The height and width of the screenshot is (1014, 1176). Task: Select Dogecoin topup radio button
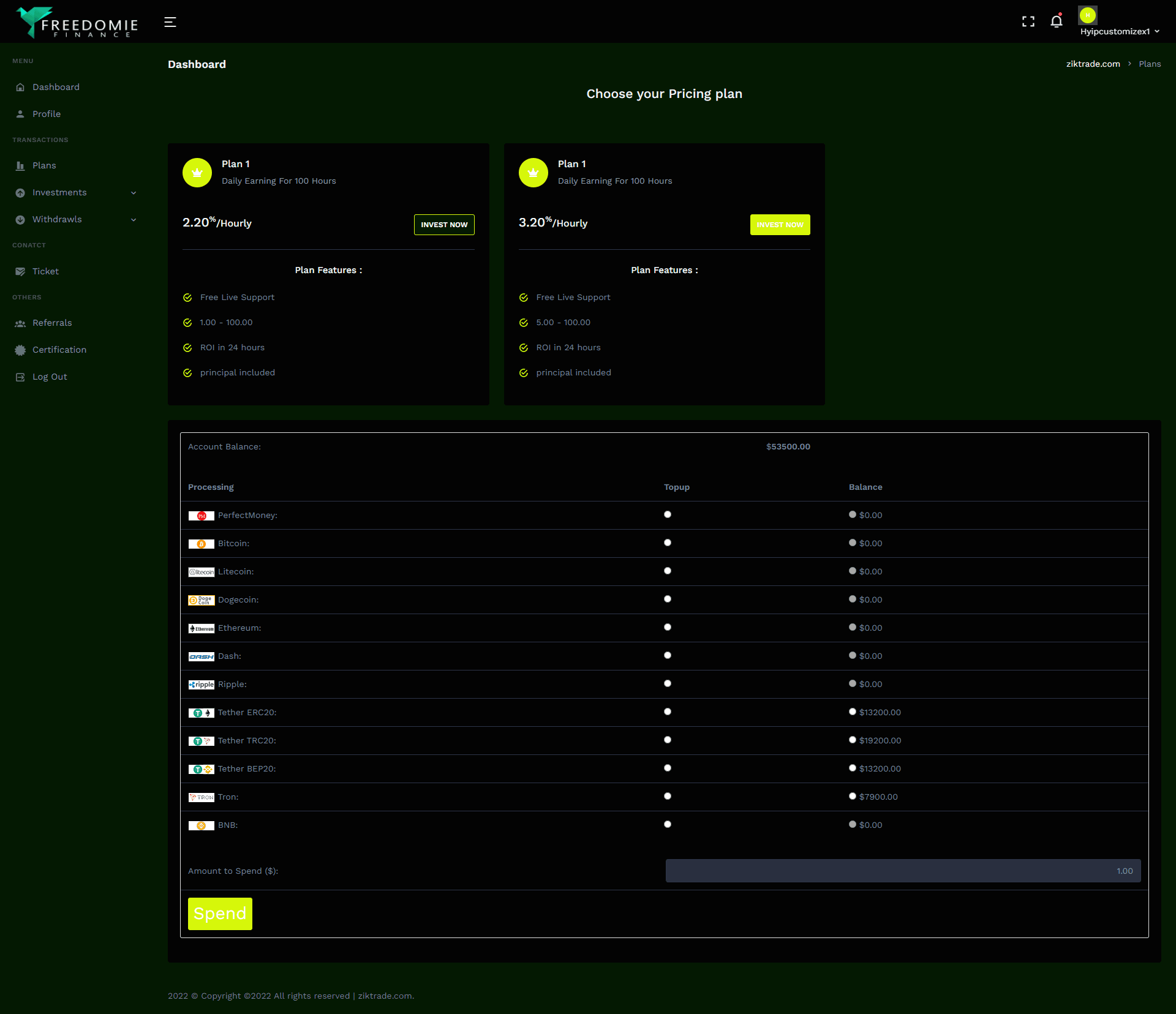668,599
